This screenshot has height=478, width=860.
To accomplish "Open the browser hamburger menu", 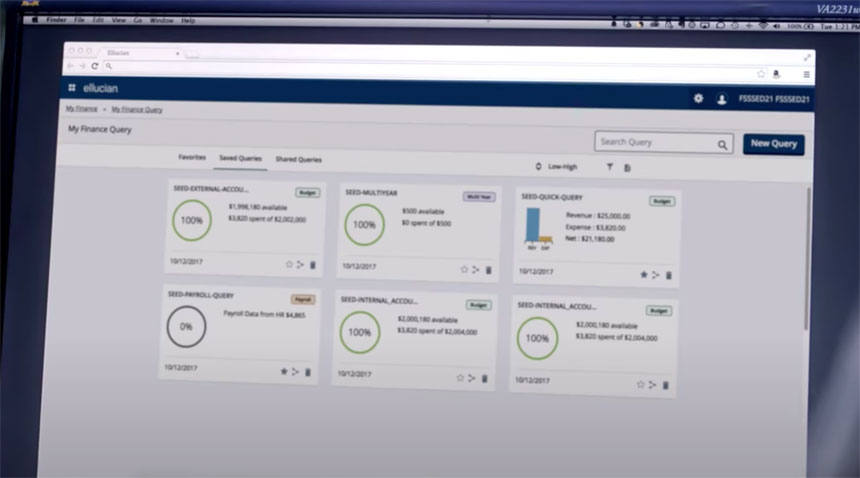I will (x=806, y=74).
